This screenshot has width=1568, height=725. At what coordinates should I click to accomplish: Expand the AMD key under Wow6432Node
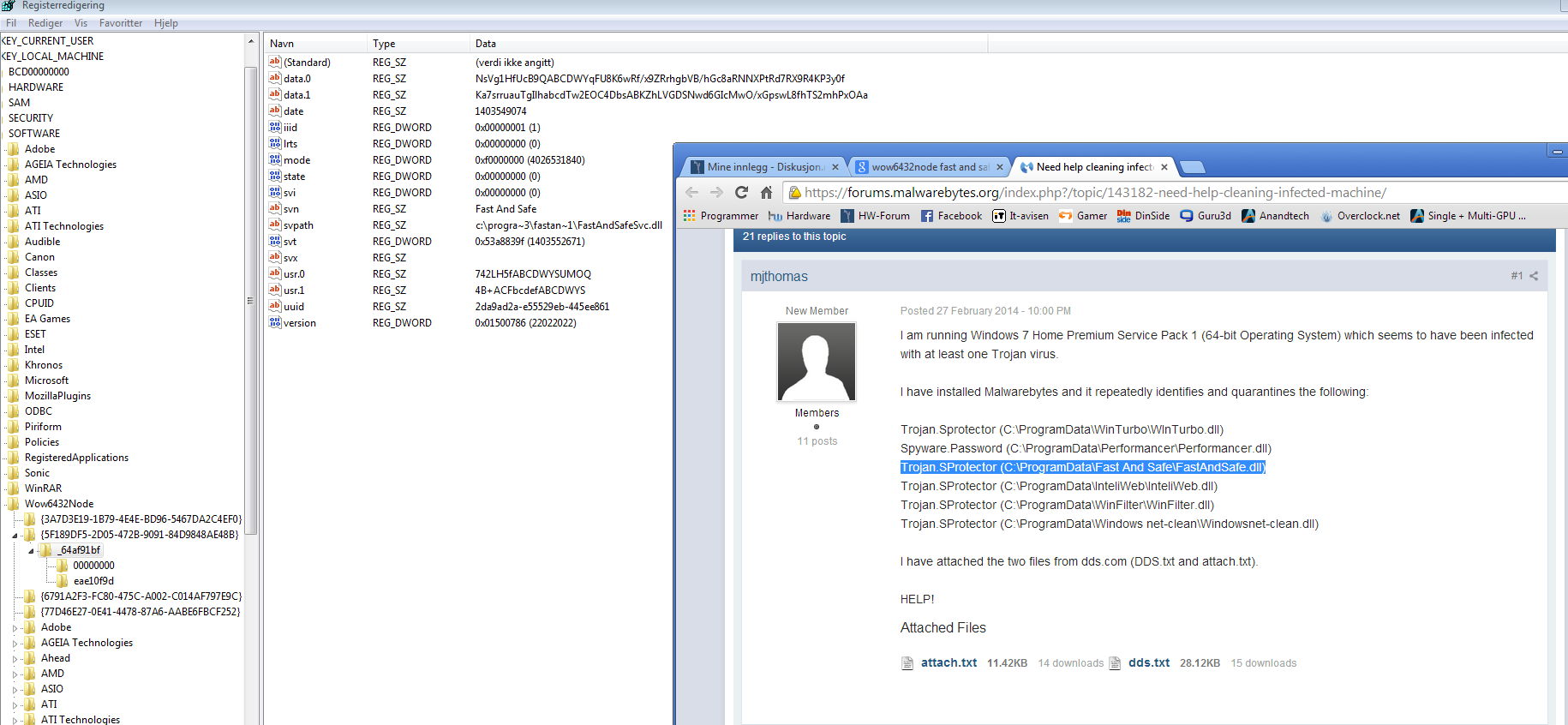point(15,674)
